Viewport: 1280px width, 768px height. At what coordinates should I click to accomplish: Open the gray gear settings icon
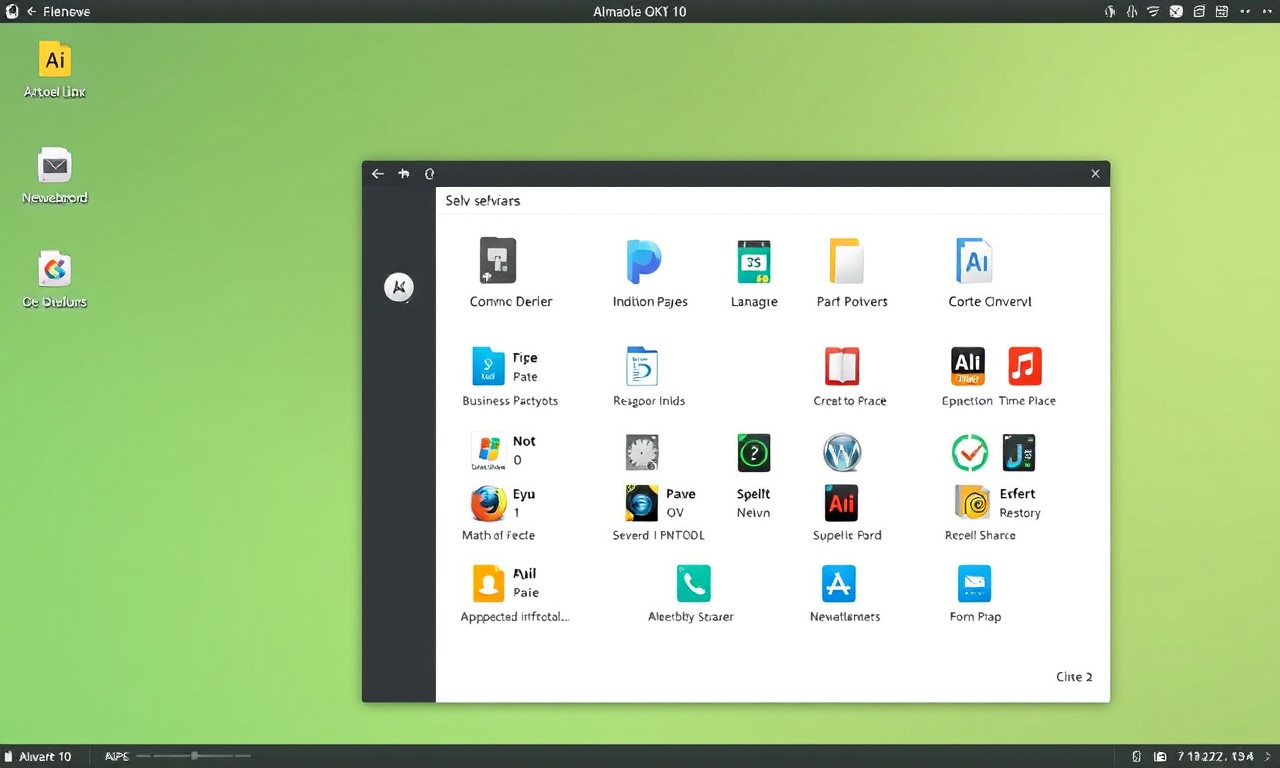point(642,453)
